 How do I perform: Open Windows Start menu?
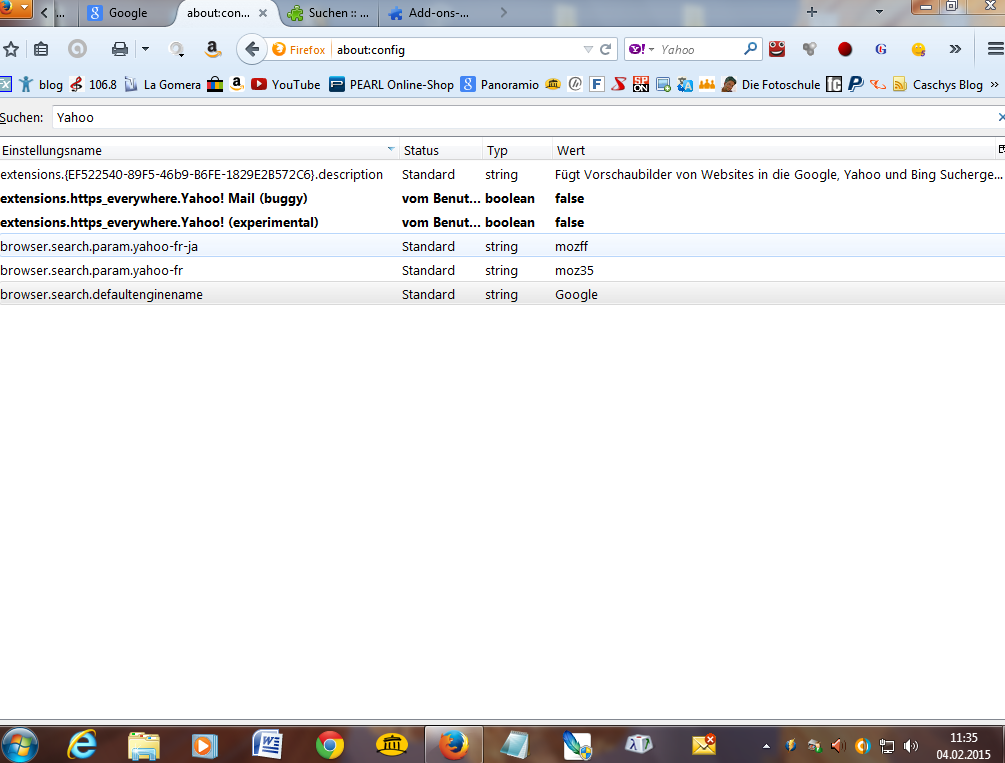(19, 746)
